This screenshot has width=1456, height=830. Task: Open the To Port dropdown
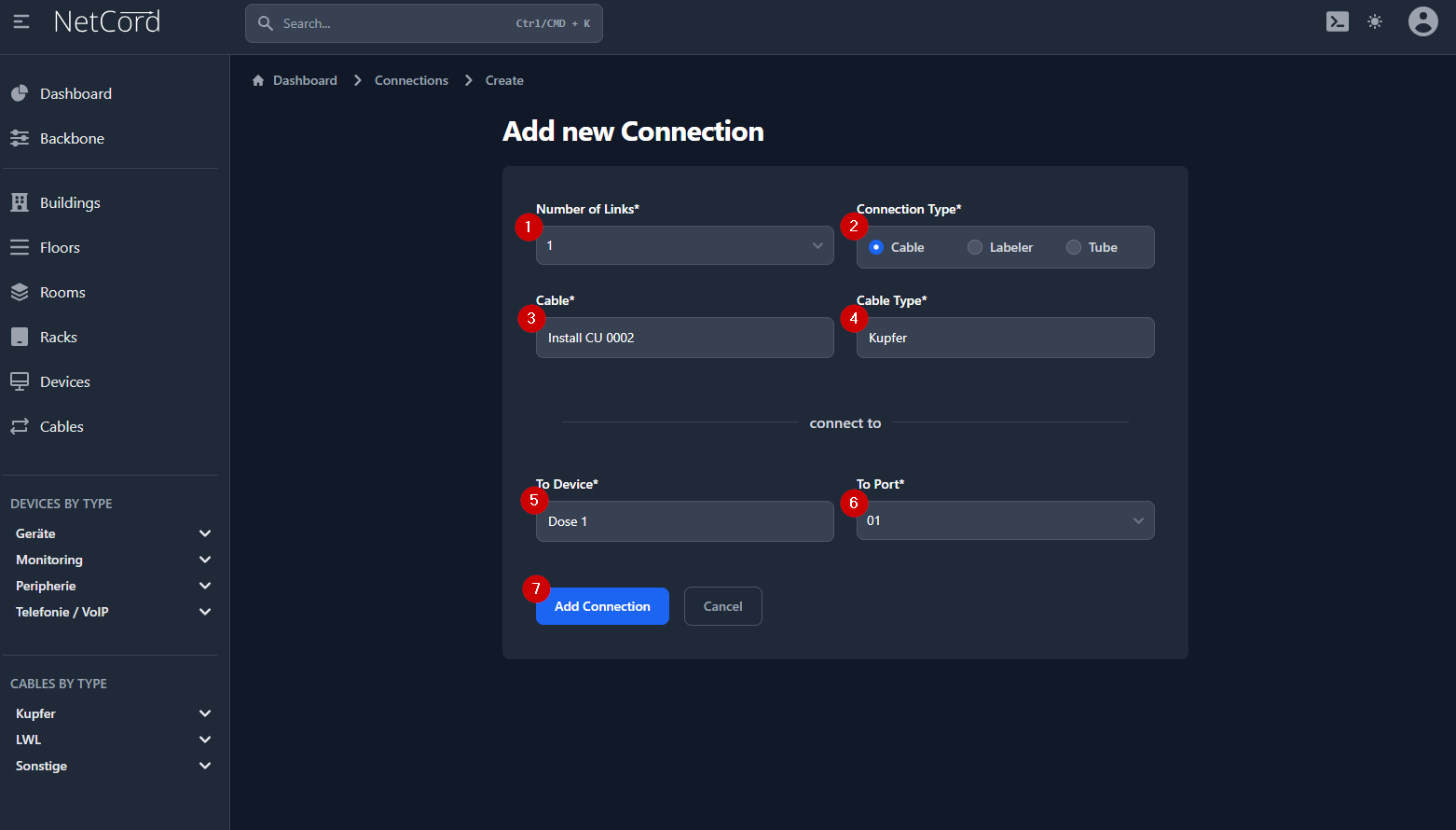[1005, 520]
